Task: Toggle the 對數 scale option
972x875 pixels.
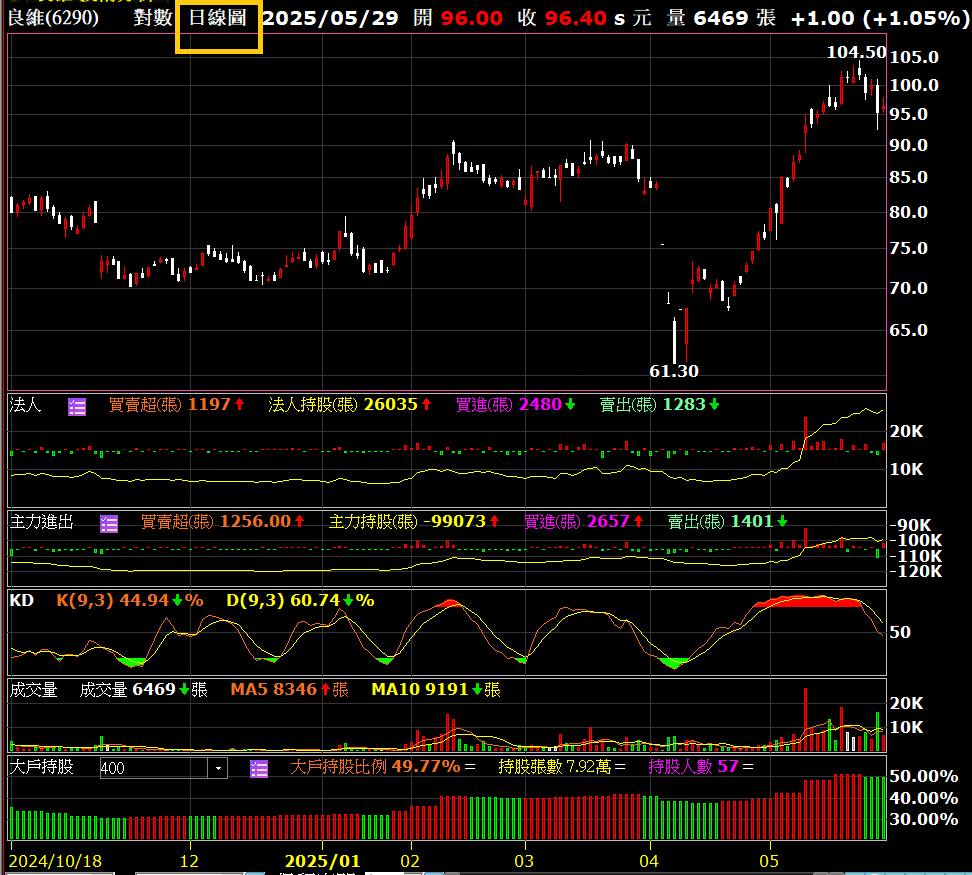Action: click(x=152, y=17)
